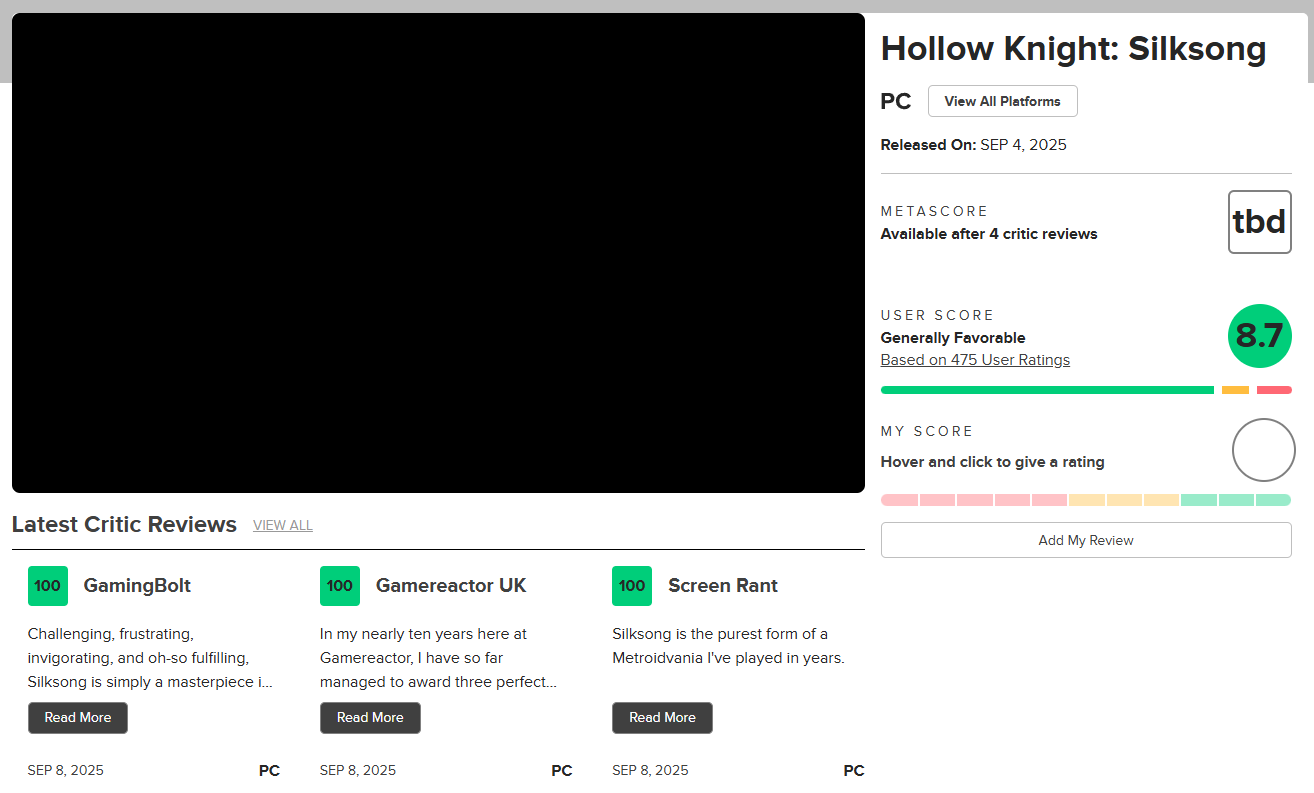Click the 'Generally Favorable' label
Viewport: 1314px width, 793px height.
[953, 338]
